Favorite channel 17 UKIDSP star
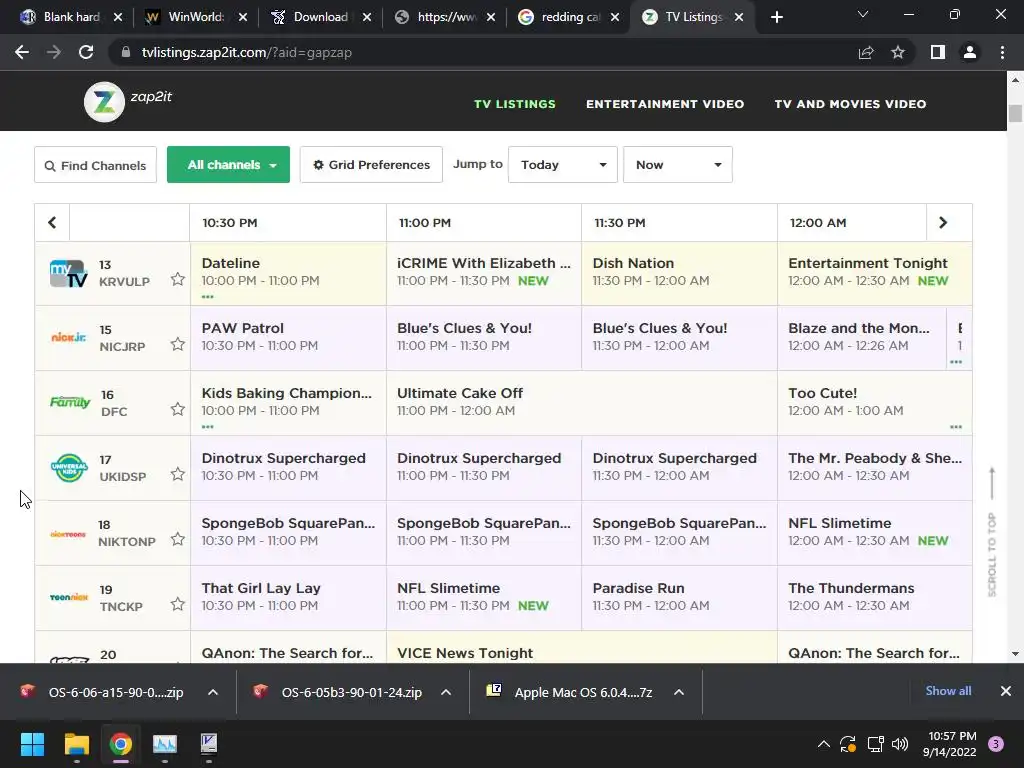 tap(178, 474)
